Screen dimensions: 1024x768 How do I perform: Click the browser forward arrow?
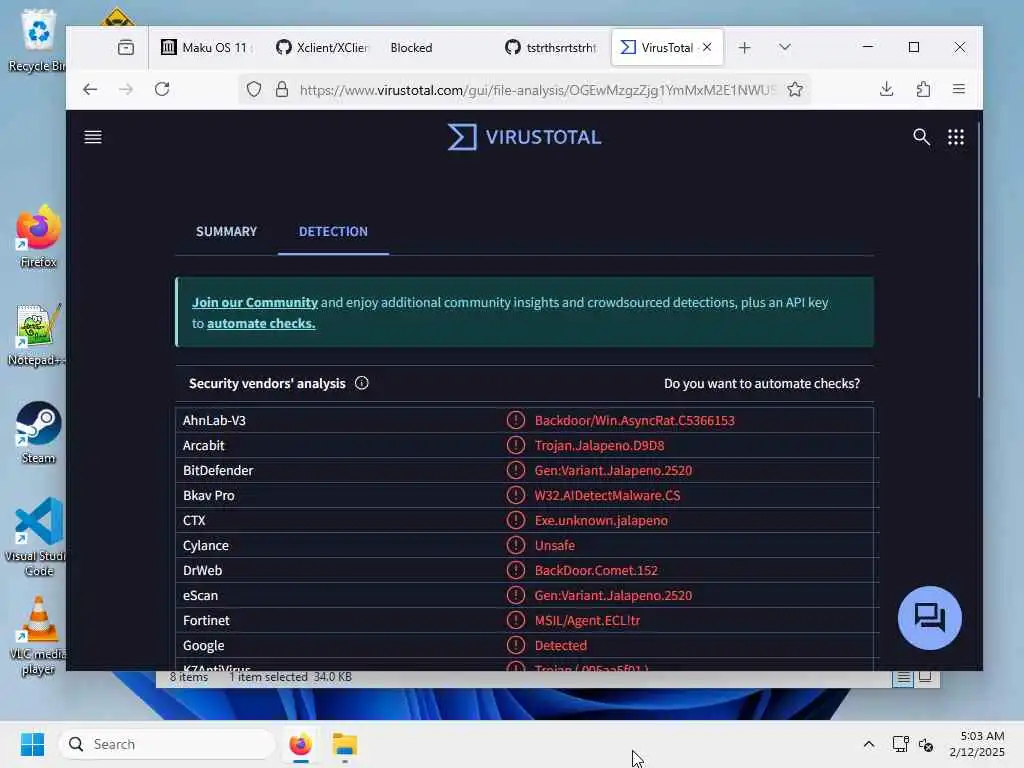tap(126, 89)
